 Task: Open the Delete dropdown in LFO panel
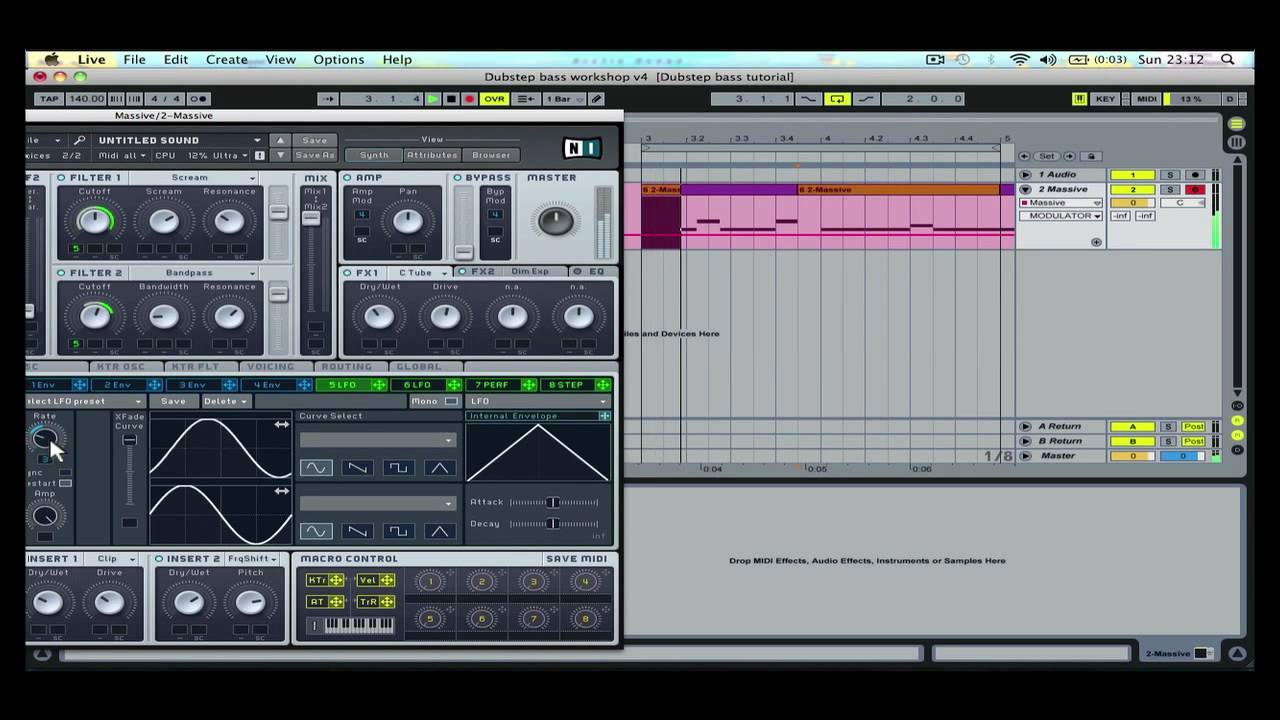pos(226,402)
